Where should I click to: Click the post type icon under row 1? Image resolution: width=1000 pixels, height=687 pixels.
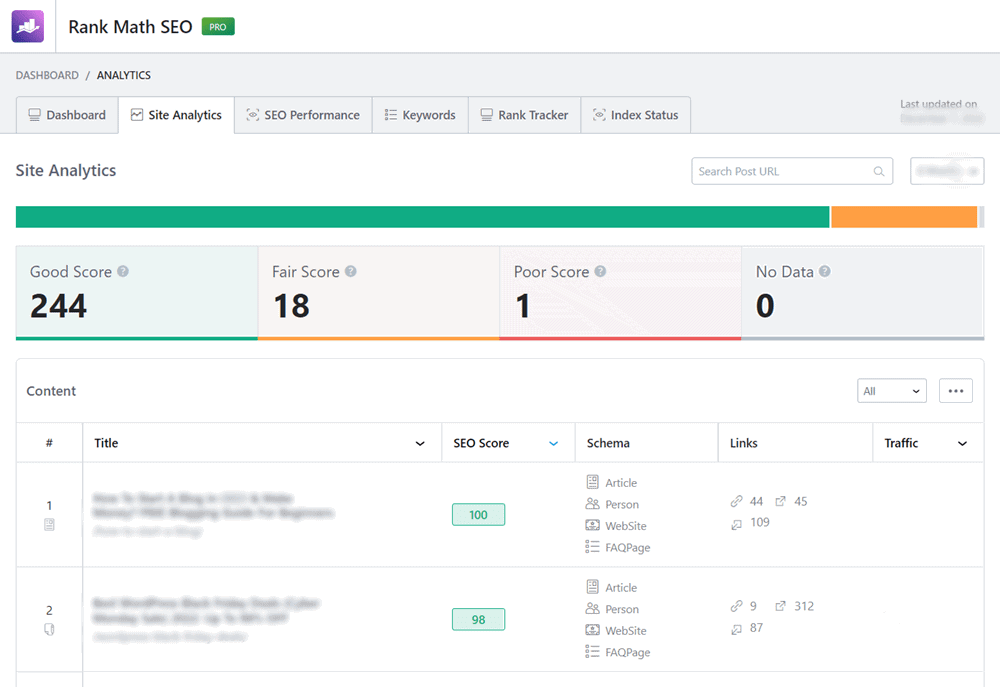(x=49, y=524)
